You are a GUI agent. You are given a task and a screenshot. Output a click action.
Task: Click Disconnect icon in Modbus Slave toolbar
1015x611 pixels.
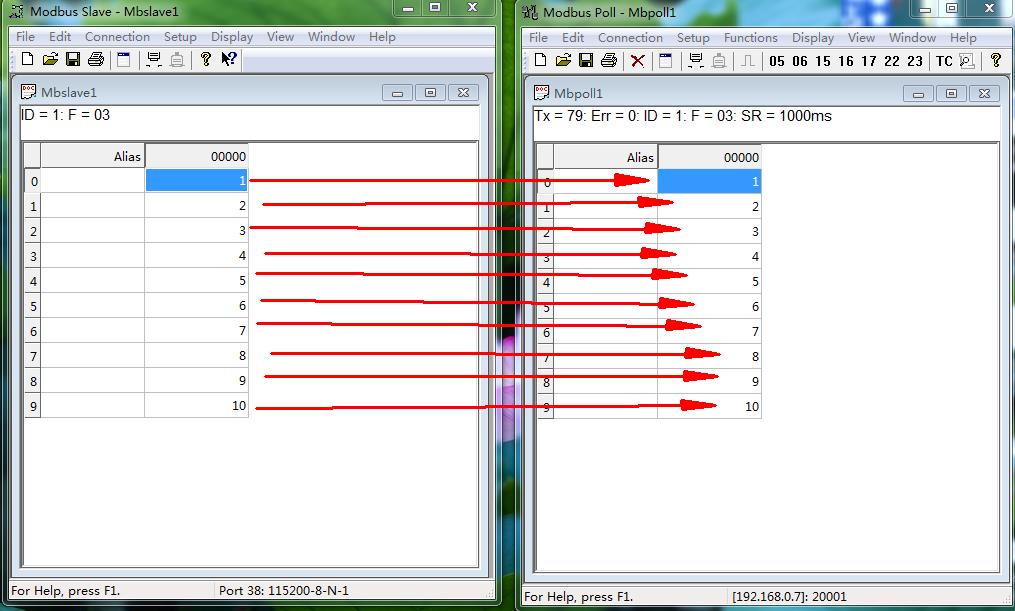[x=177, y=60]
